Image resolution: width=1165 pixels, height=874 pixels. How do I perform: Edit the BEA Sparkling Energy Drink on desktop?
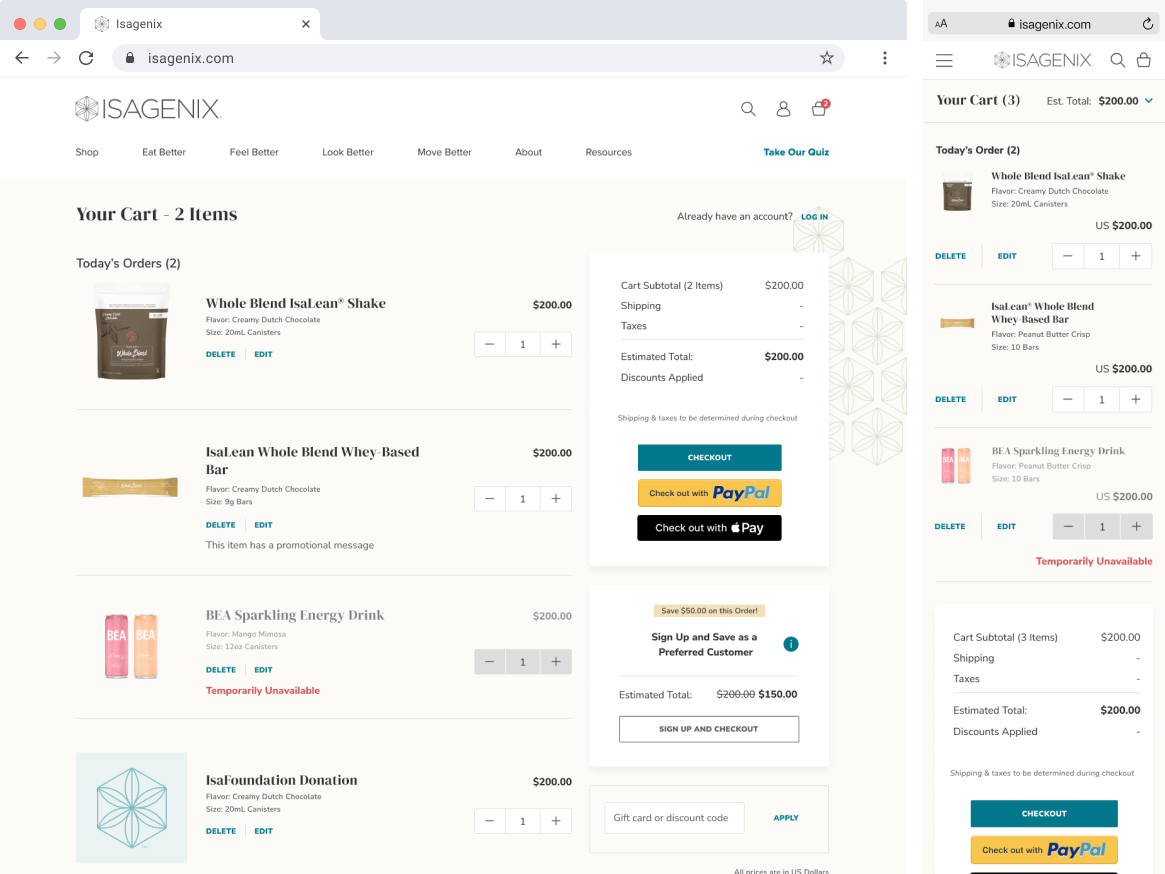pos(263,670)
